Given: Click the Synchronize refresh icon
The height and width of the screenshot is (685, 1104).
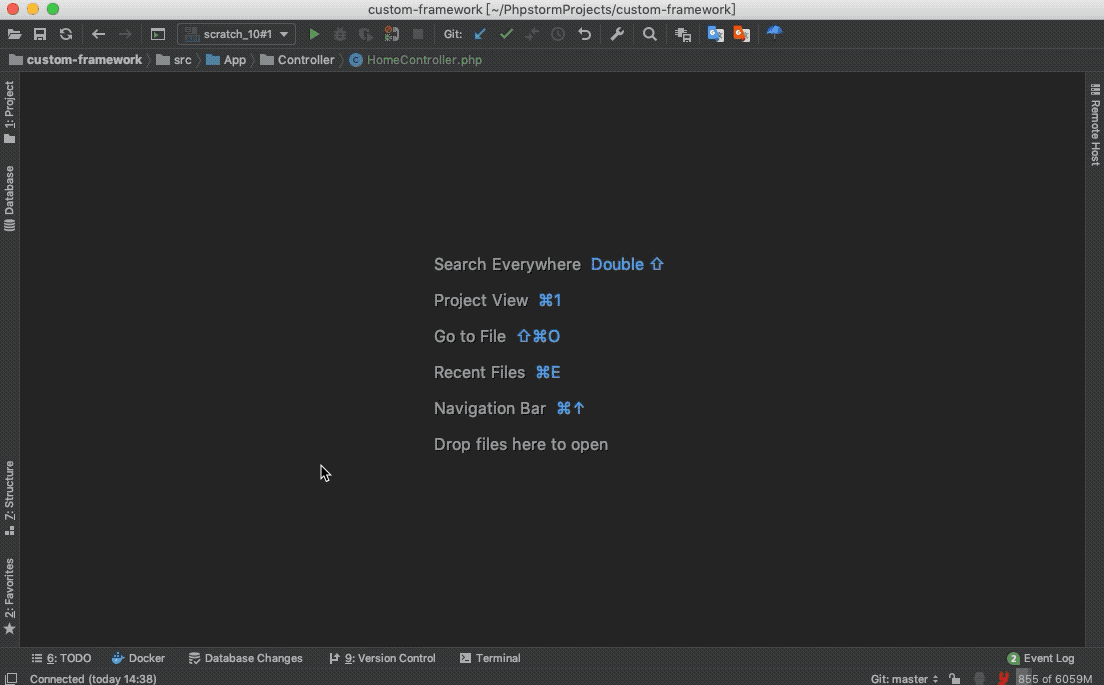Looking at the screenshot, I should [66, 34].
